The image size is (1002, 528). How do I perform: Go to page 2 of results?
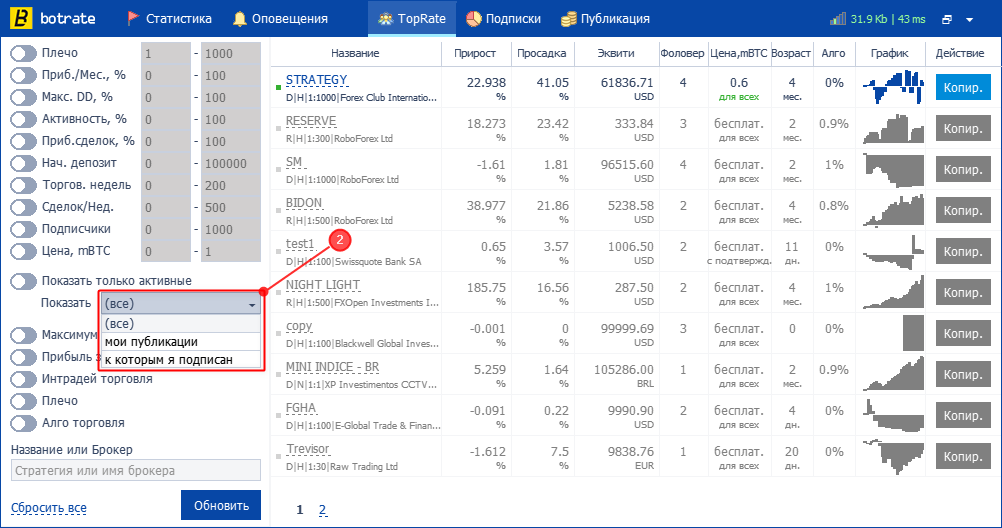323,509
